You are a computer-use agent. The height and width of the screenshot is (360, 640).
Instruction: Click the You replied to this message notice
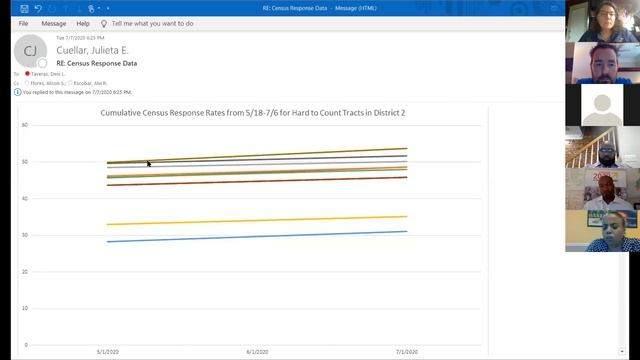point(77,92)
